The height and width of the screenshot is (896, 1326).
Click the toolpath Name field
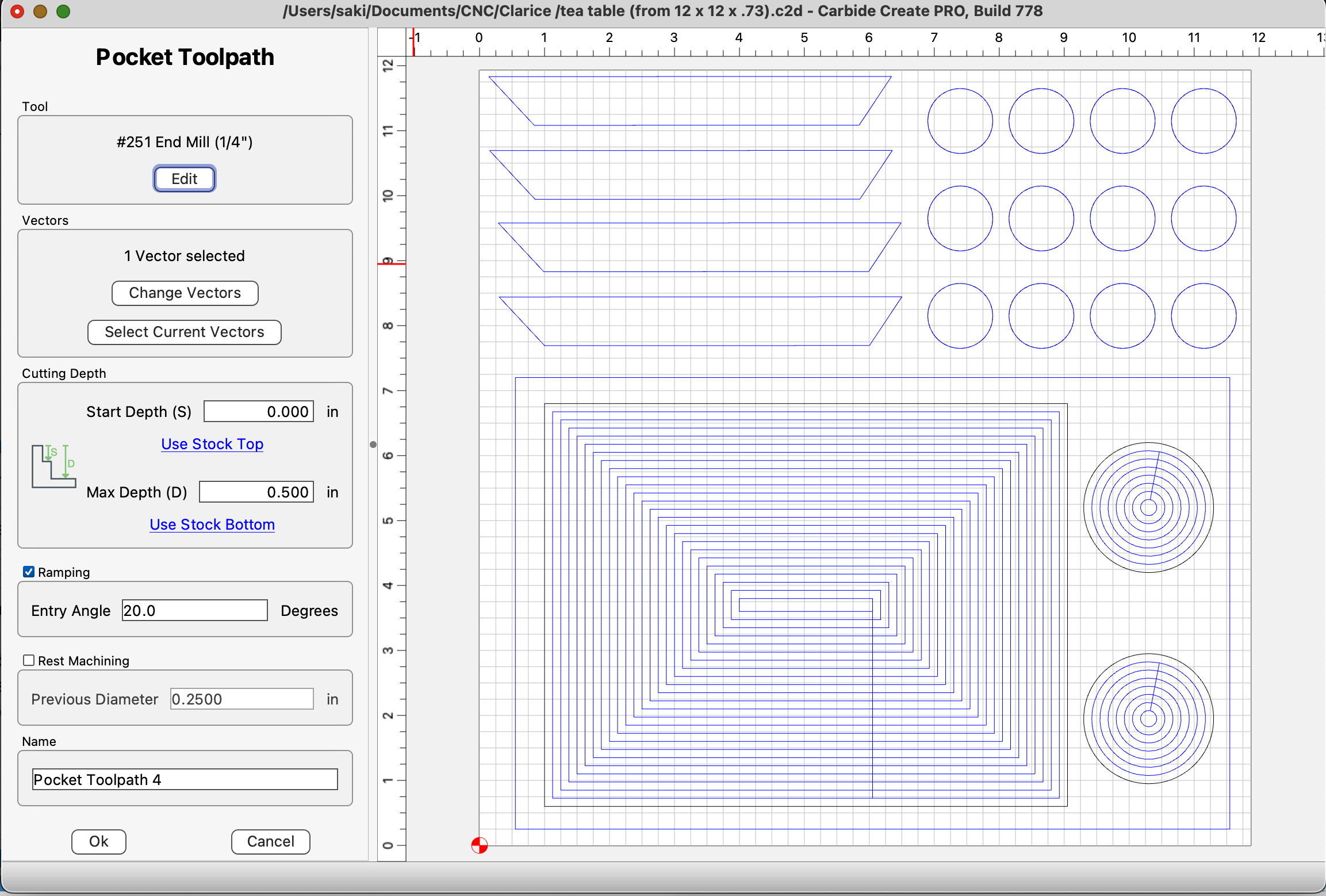[x=185, y=779]
